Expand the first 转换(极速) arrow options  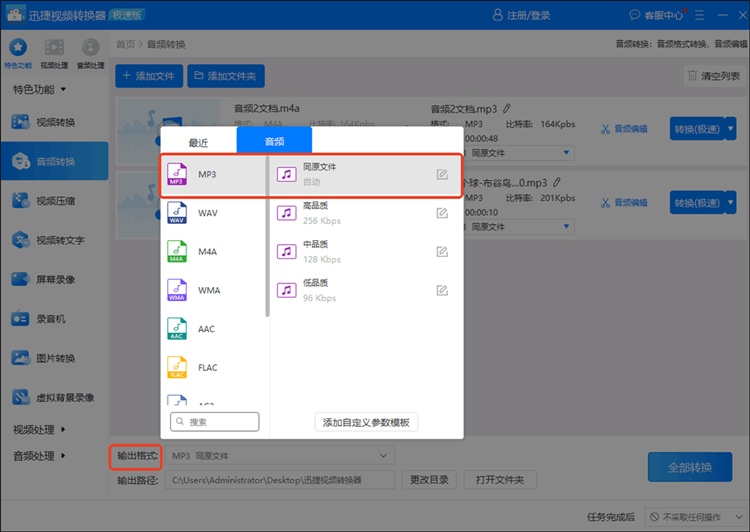(x=730, y=128)
